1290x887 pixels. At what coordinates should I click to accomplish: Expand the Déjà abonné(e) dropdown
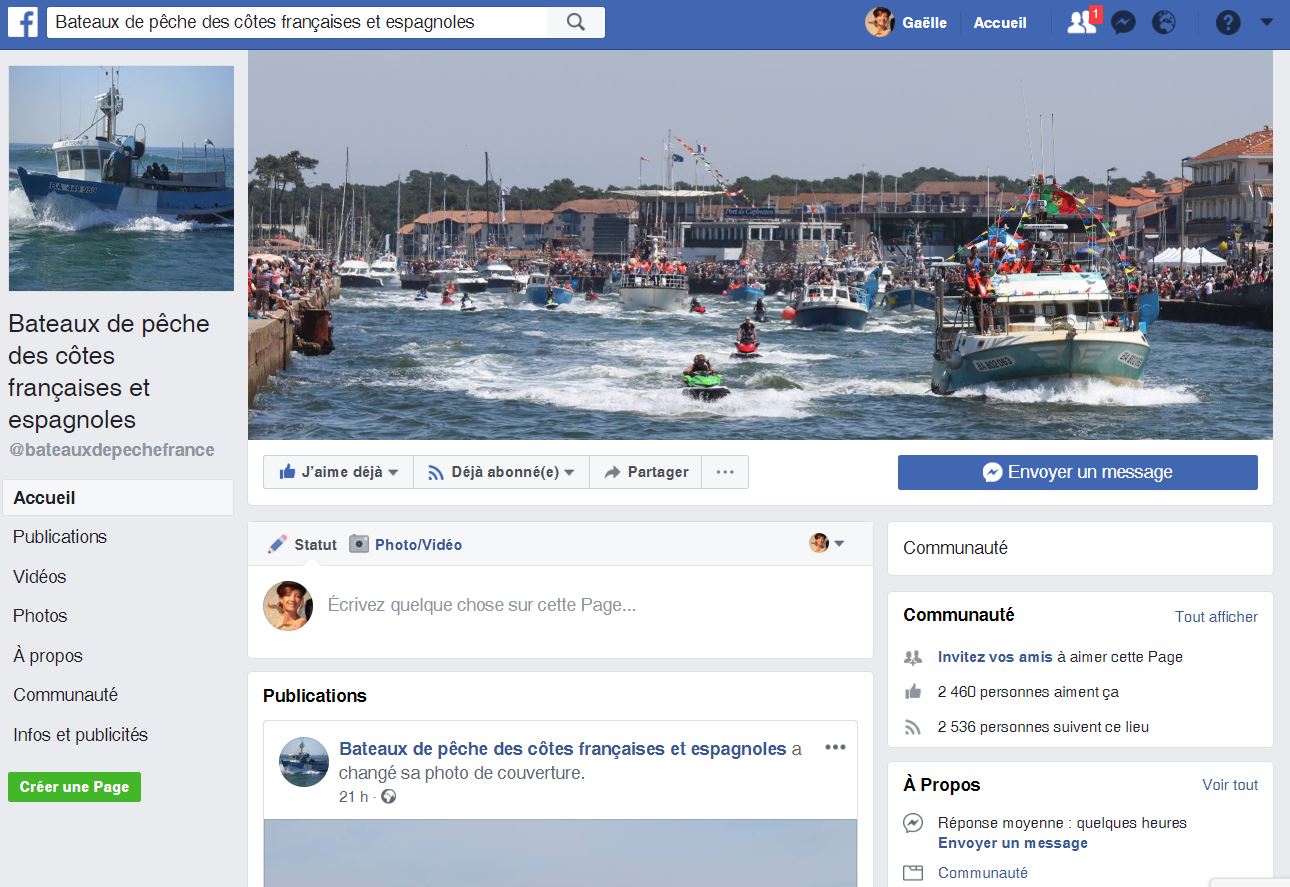[501, 472]
